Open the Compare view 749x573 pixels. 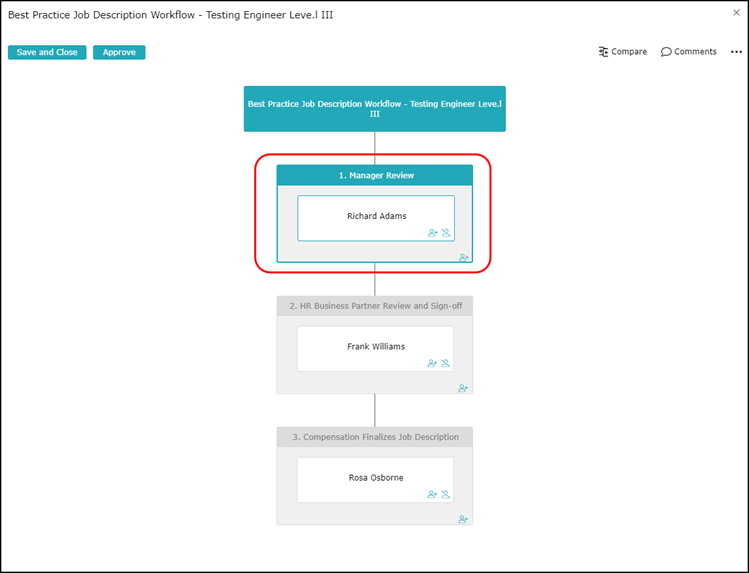click(x=623, y=52)
